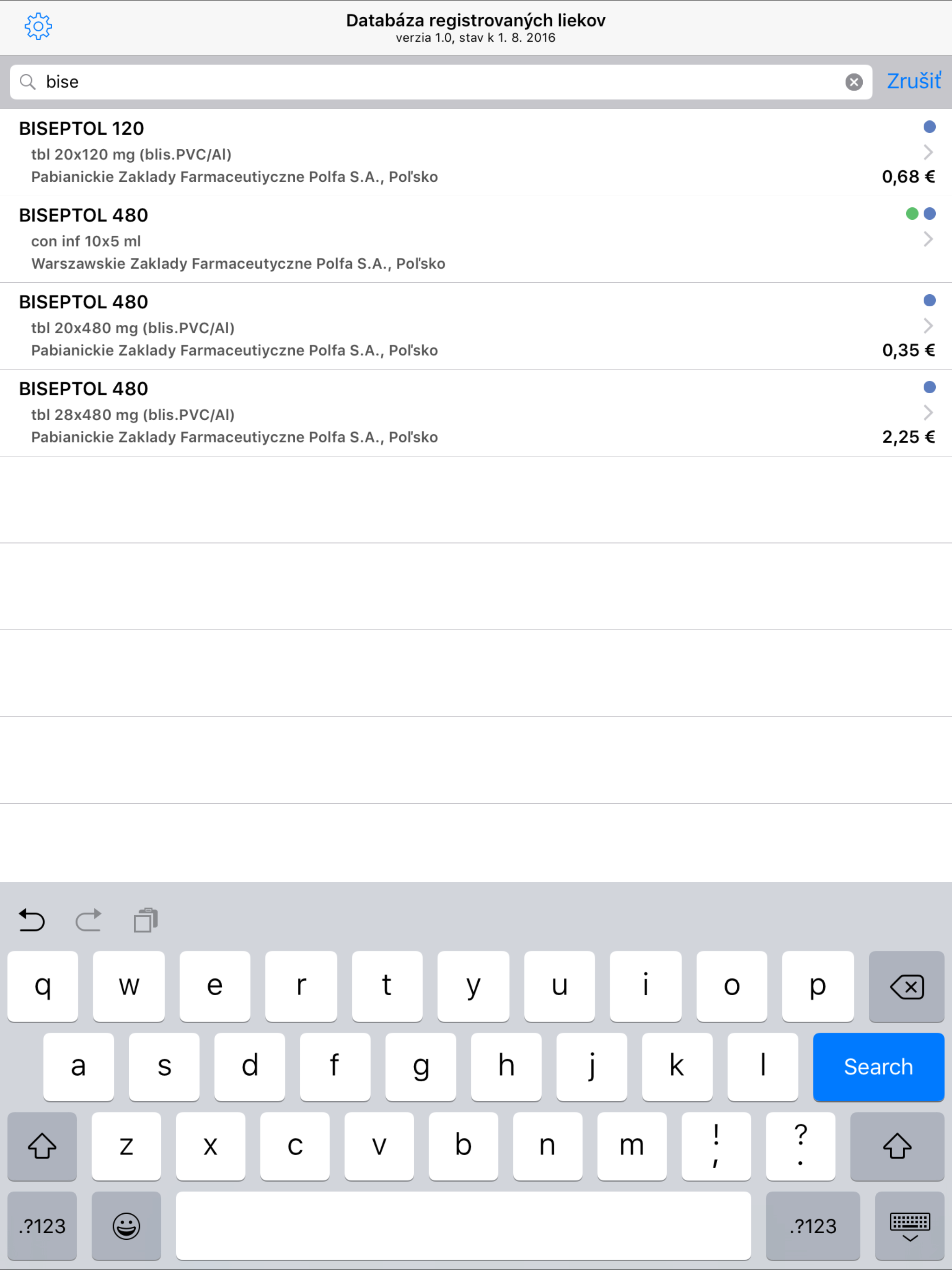Open chevron for BISEPTOL 480 con inf

click(928, 239)
